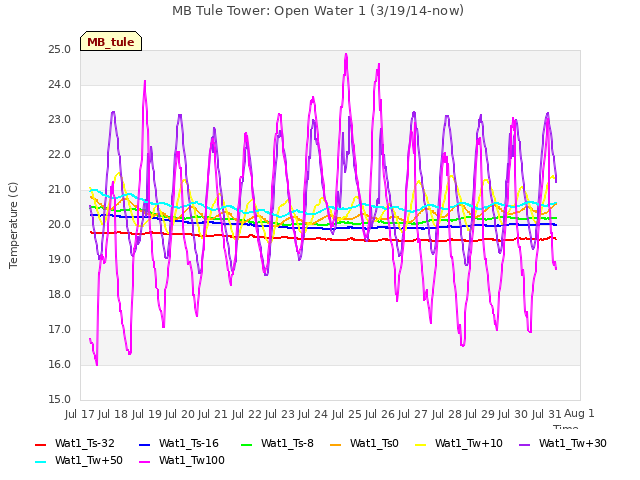Click the Jul 19 x-axis date label
Viewport: 640px width, 480px height.
(x=147, y=414)
